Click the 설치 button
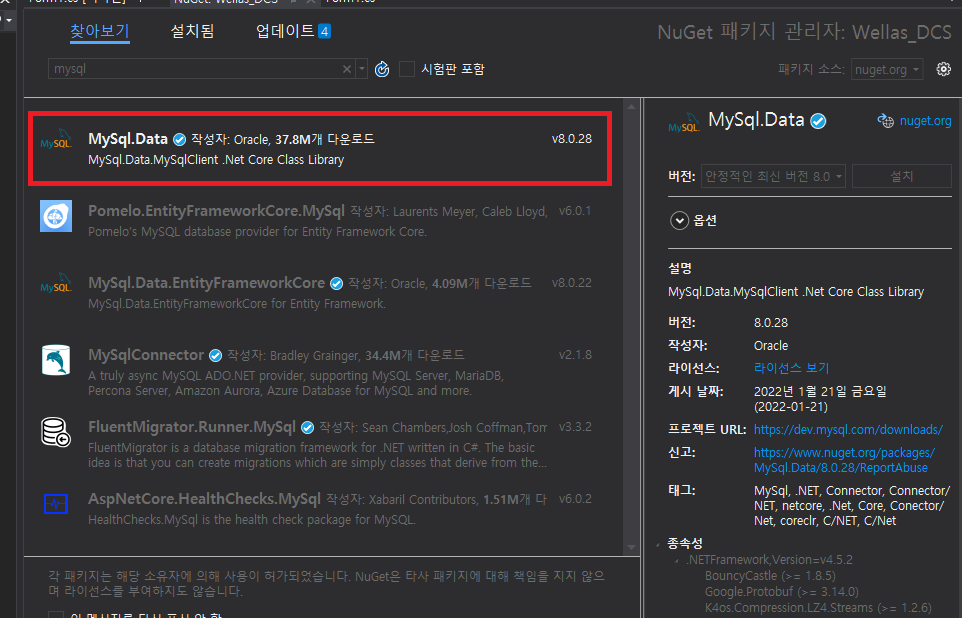Viewport: 962px width, 618px height. coord(901,176)
